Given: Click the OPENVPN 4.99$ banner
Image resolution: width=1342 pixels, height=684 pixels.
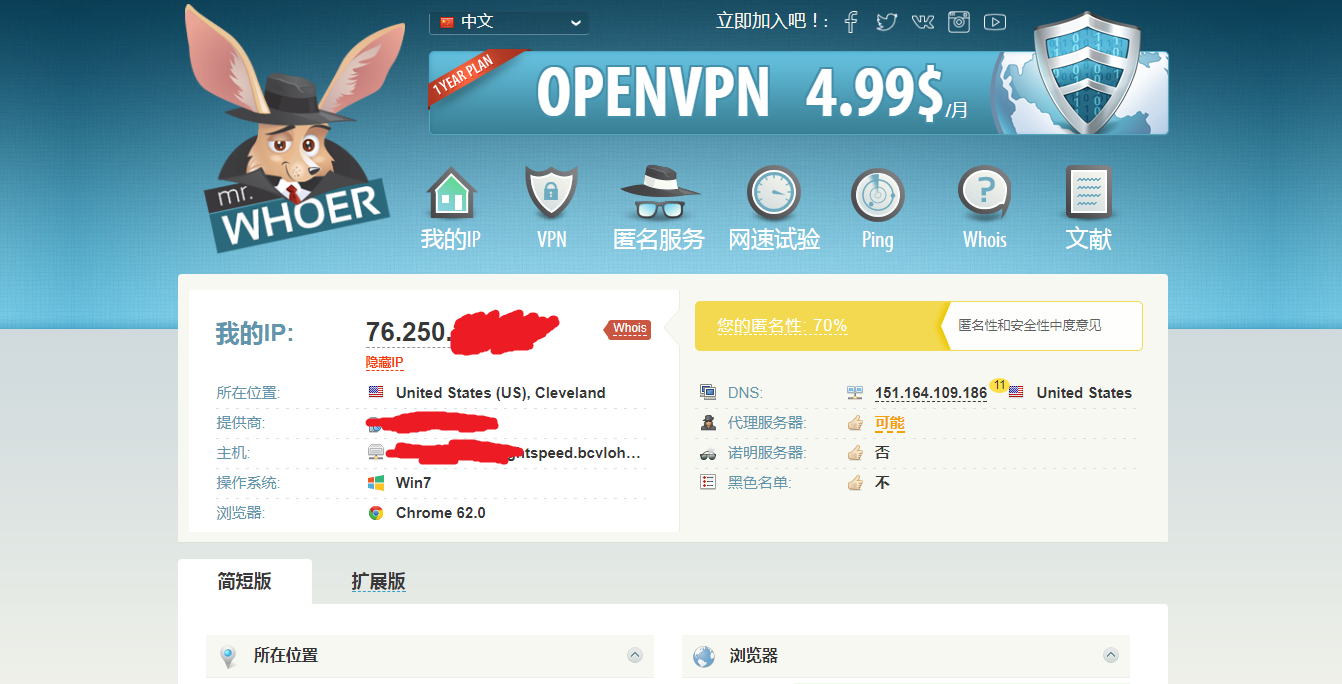Looking at the screenshot, I should tap(798, 92).
